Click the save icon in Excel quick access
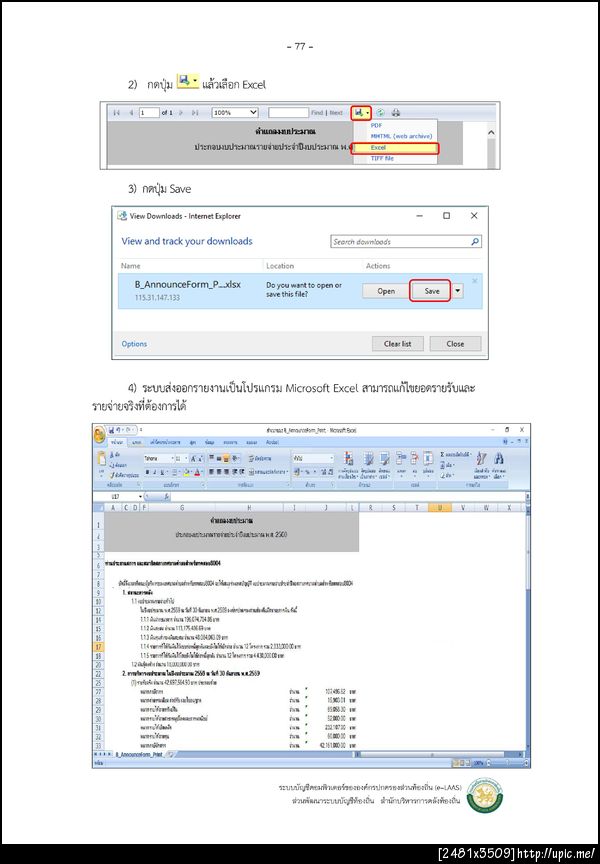The height and width of the screenshot is (864, 600). [x=111, y=429]
